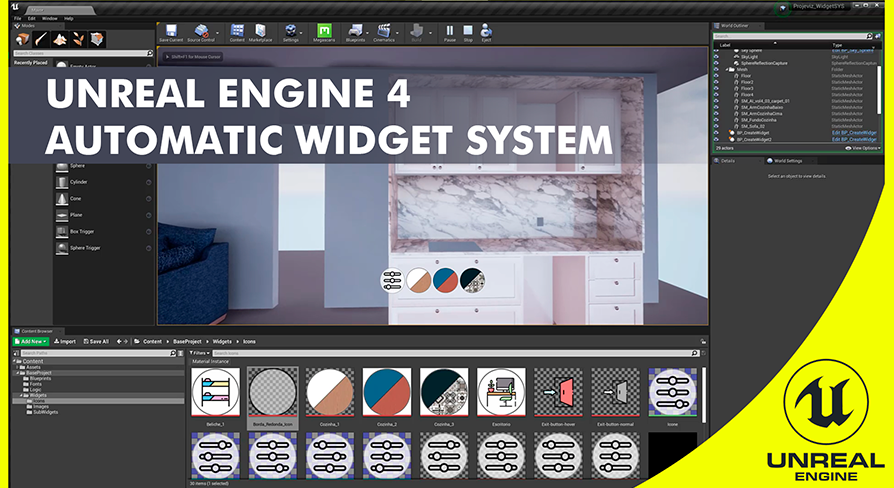Viewport: 894px width, 488px height.
Task: Click the black and patterned swatch in viewport
Action: (472, 280)
